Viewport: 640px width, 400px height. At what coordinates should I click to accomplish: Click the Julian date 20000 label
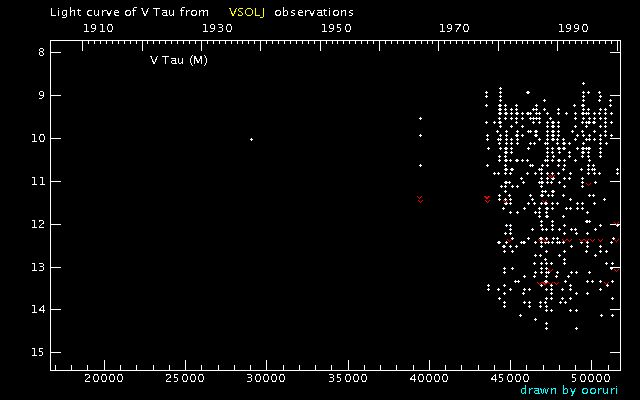[104, 378]
